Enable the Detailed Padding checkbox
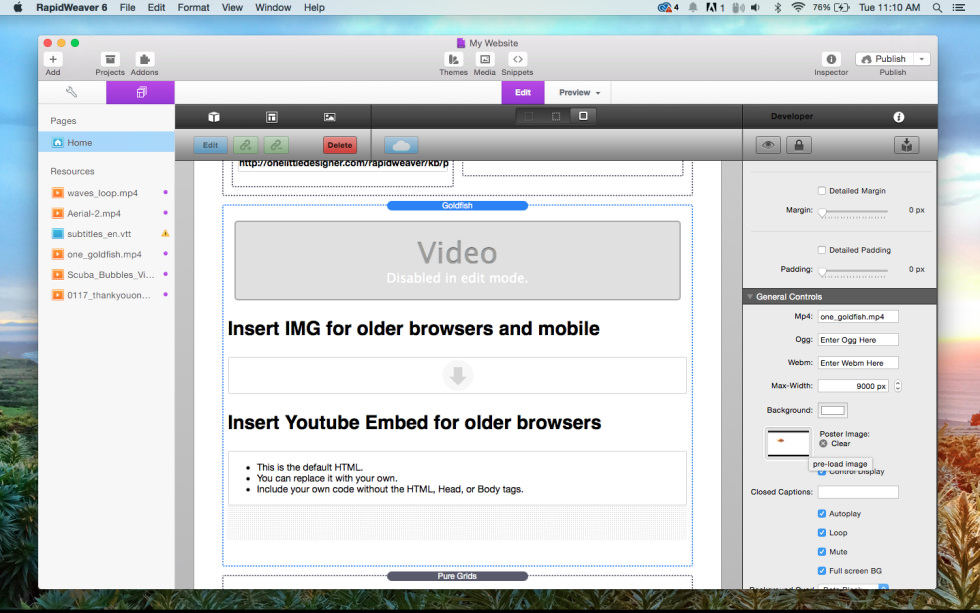 (x=822, y=250)
